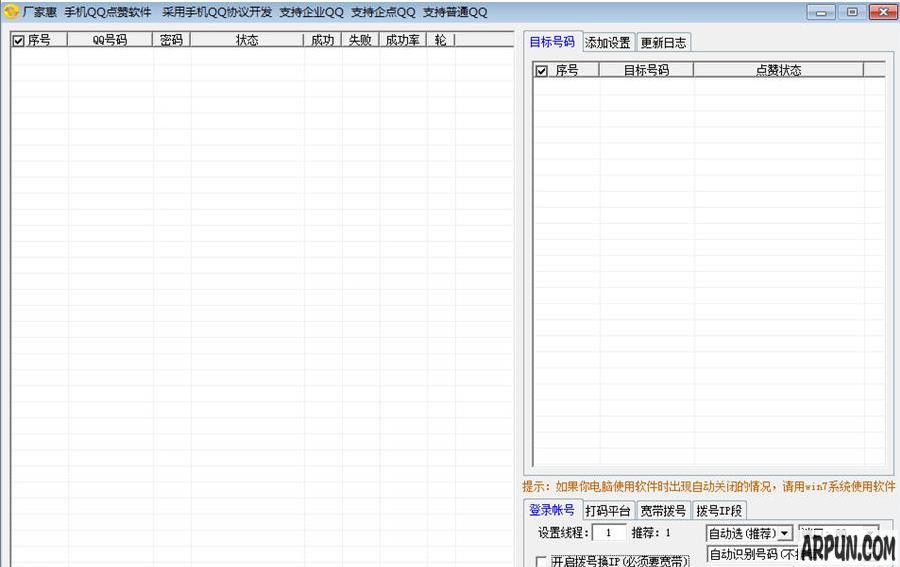Select the 登录帐号 tab

552,510
